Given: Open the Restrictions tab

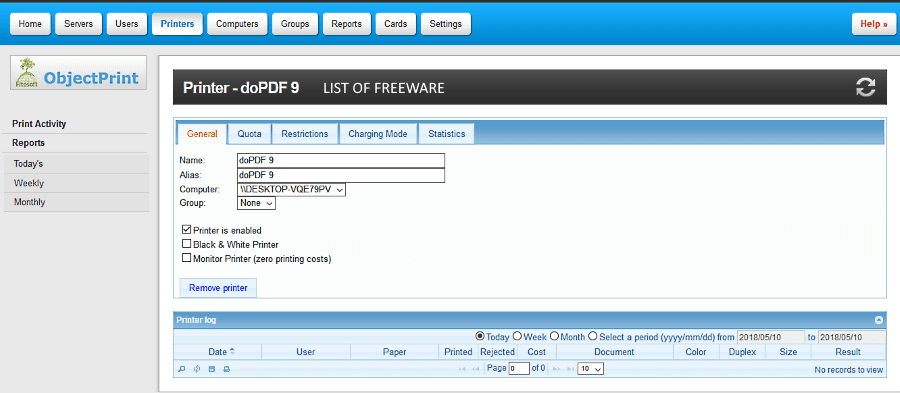Looking at the screenshot, I should point(305,134).
